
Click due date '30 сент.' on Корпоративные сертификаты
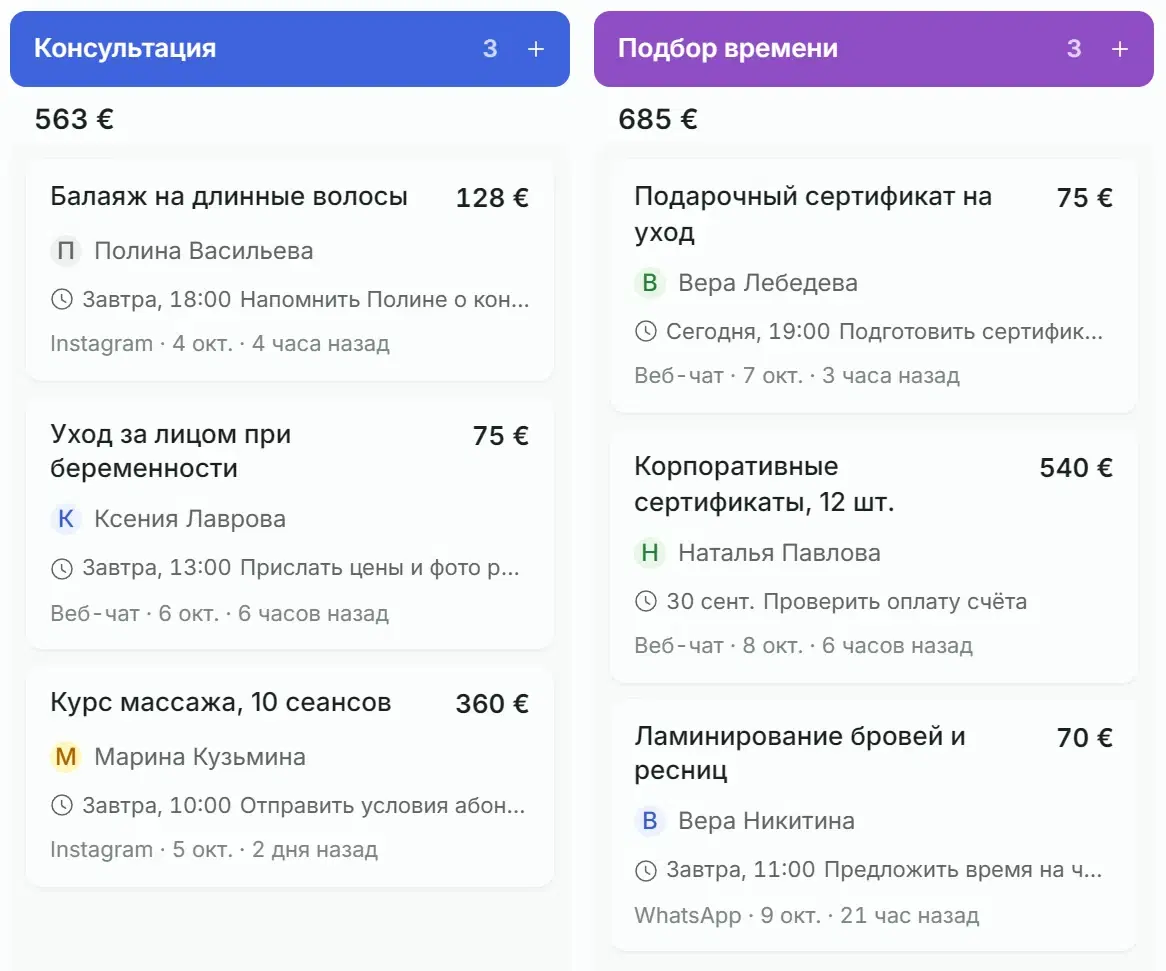point(711,601)
